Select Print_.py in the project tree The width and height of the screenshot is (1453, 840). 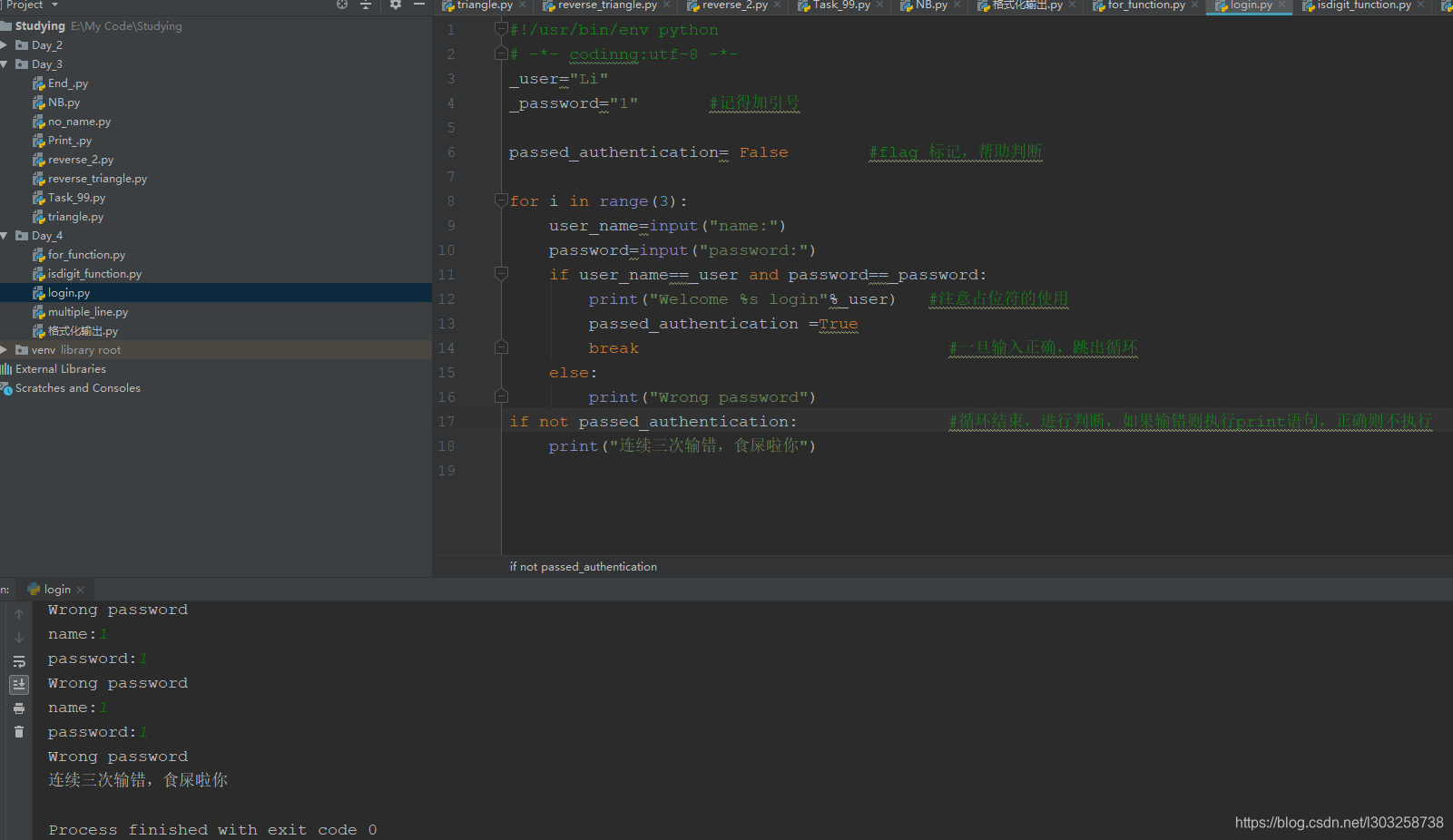70,141
